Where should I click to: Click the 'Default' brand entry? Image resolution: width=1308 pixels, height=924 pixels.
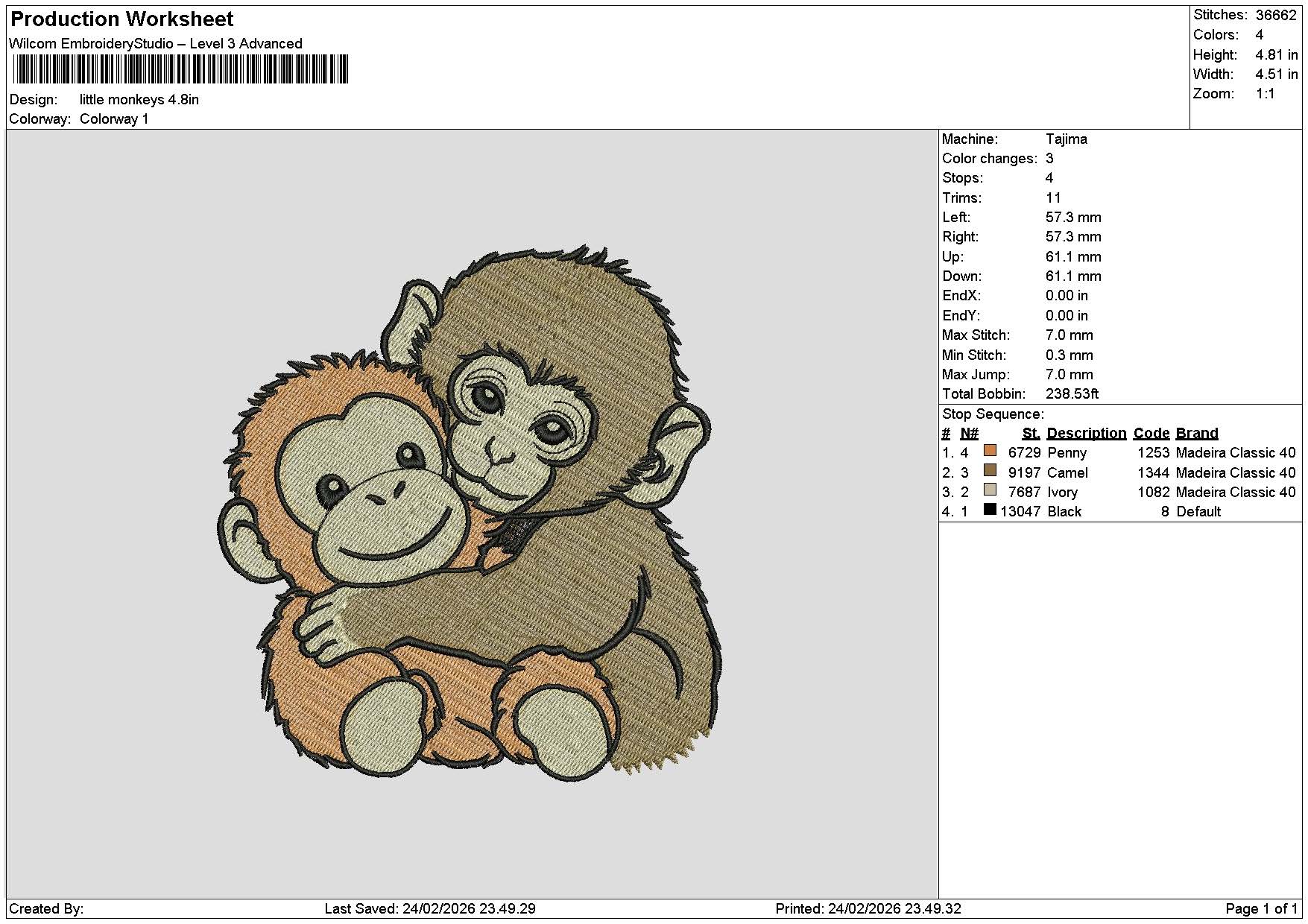1198,512
